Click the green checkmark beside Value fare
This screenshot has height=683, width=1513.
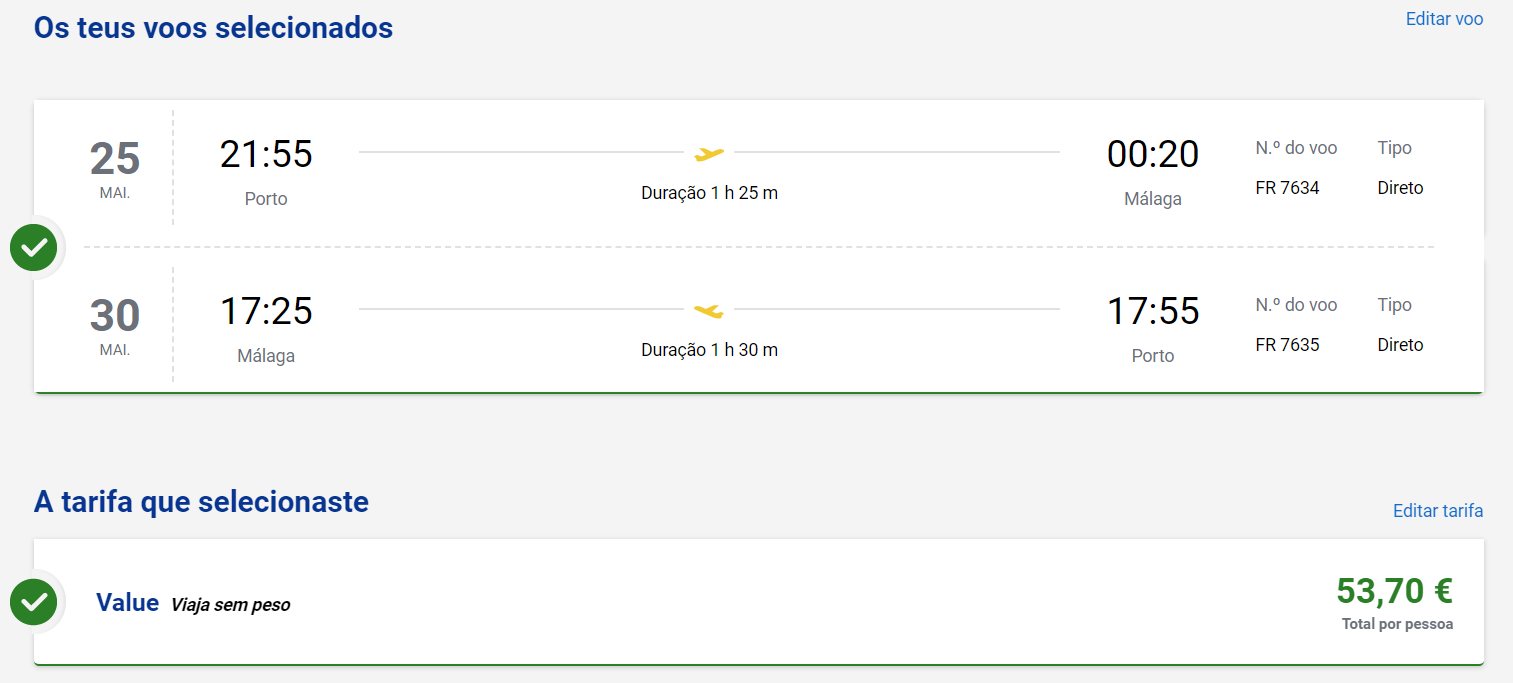point(34,602)
